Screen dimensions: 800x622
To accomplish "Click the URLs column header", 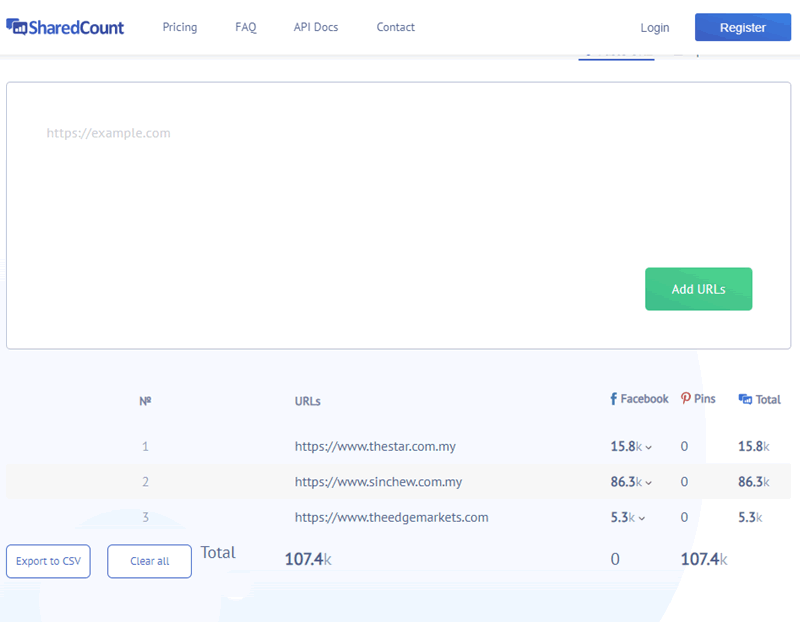I will pyautogui.click(x=308, y=401).
